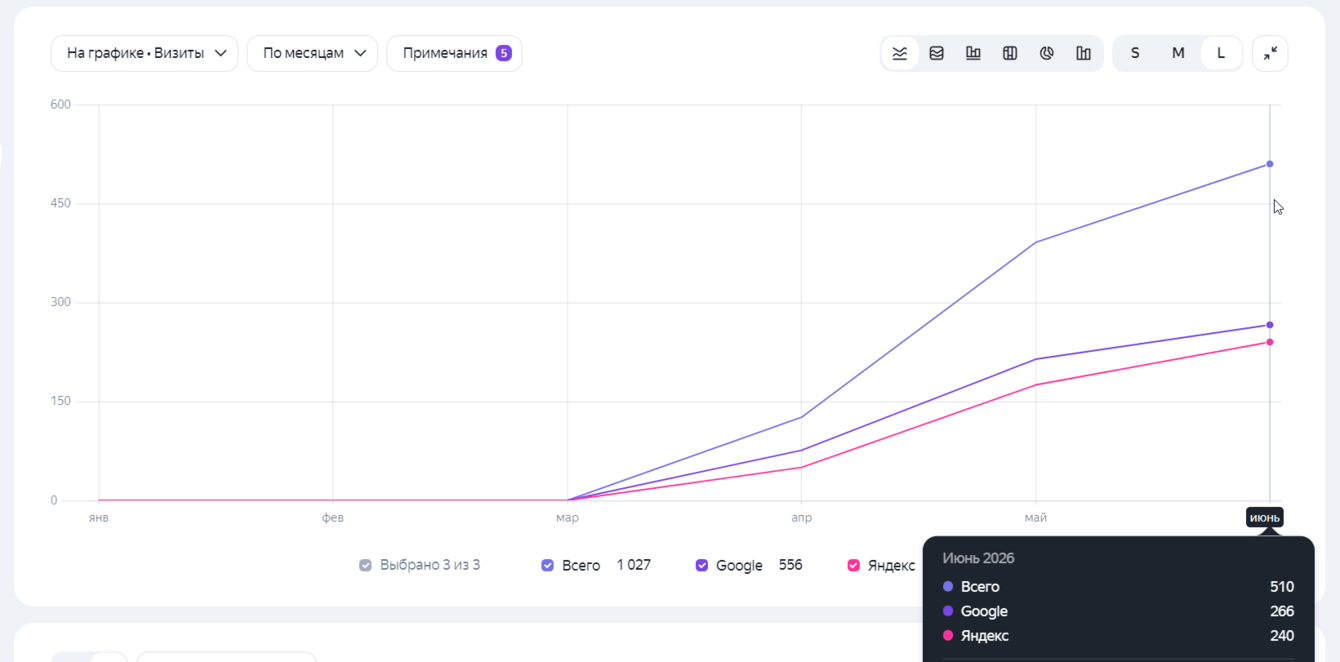Screen dimensions: 1340x662
Task: Expand the По месяцам period dropdown
Action: click(312, 53)
